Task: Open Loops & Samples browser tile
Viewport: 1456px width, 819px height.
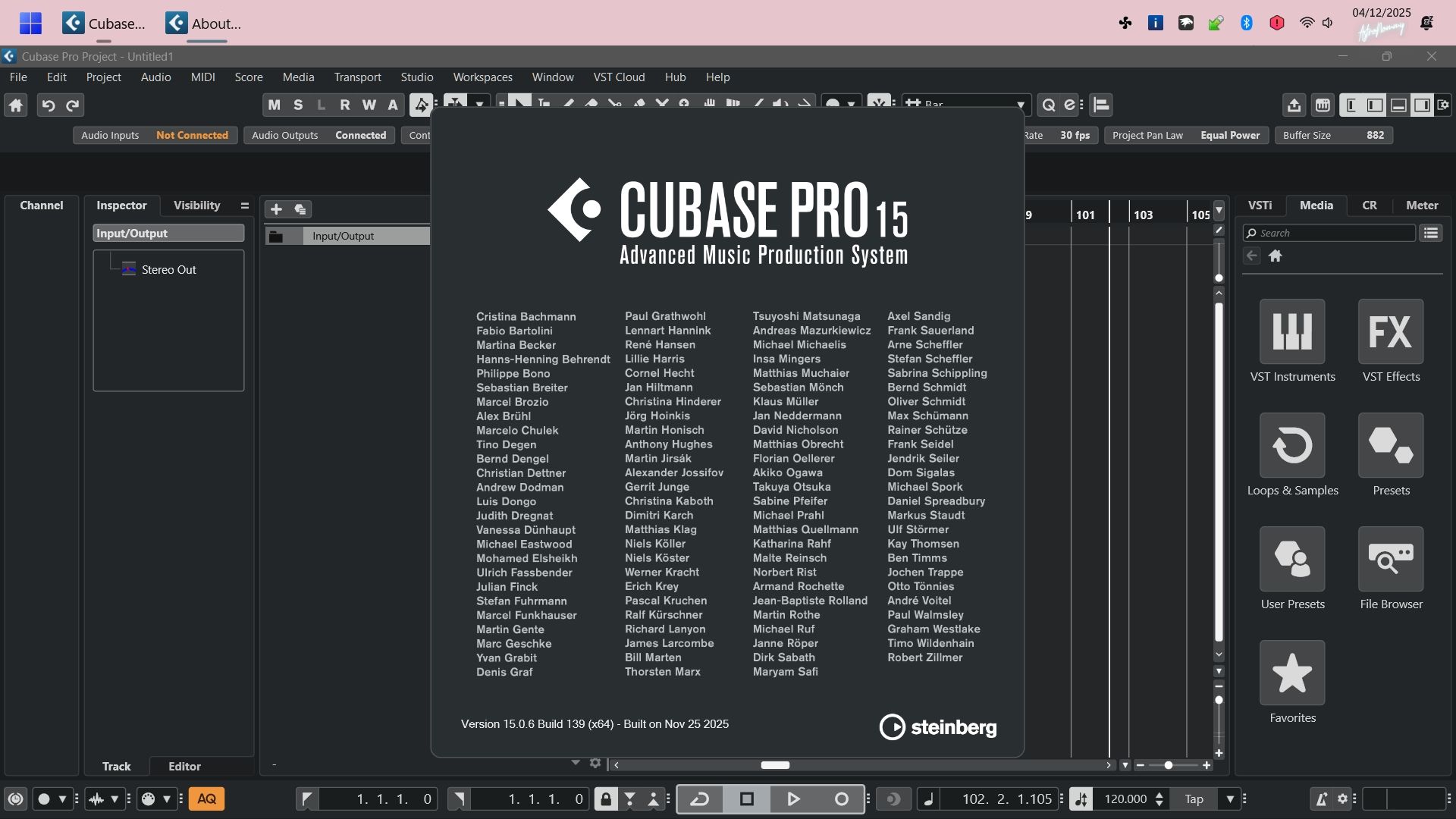Action: (x=1291, y=446)
